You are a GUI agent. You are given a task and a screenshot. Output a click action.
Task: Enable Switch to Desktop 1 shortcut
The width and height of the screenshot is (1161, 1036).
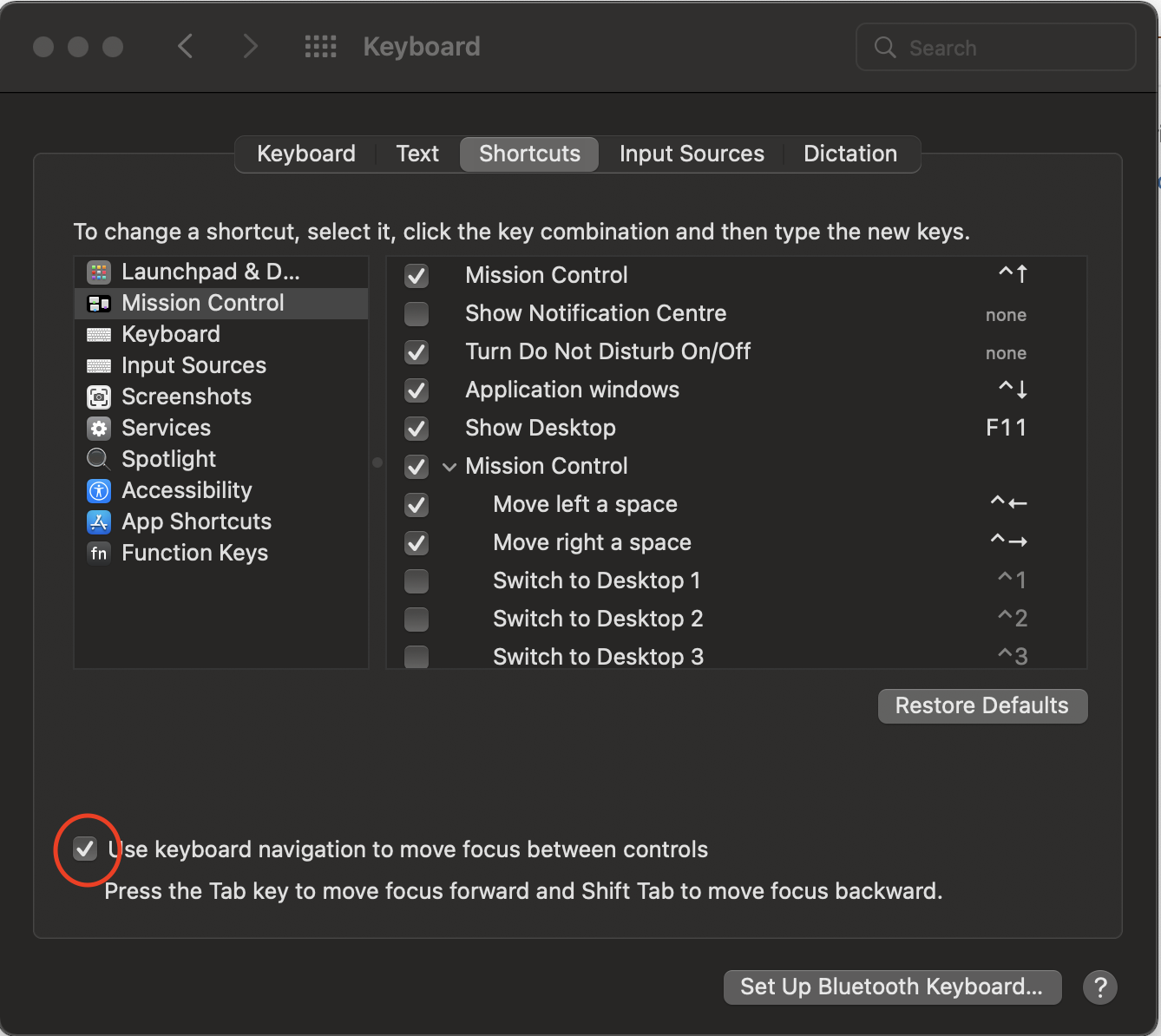tap(417, 581)
